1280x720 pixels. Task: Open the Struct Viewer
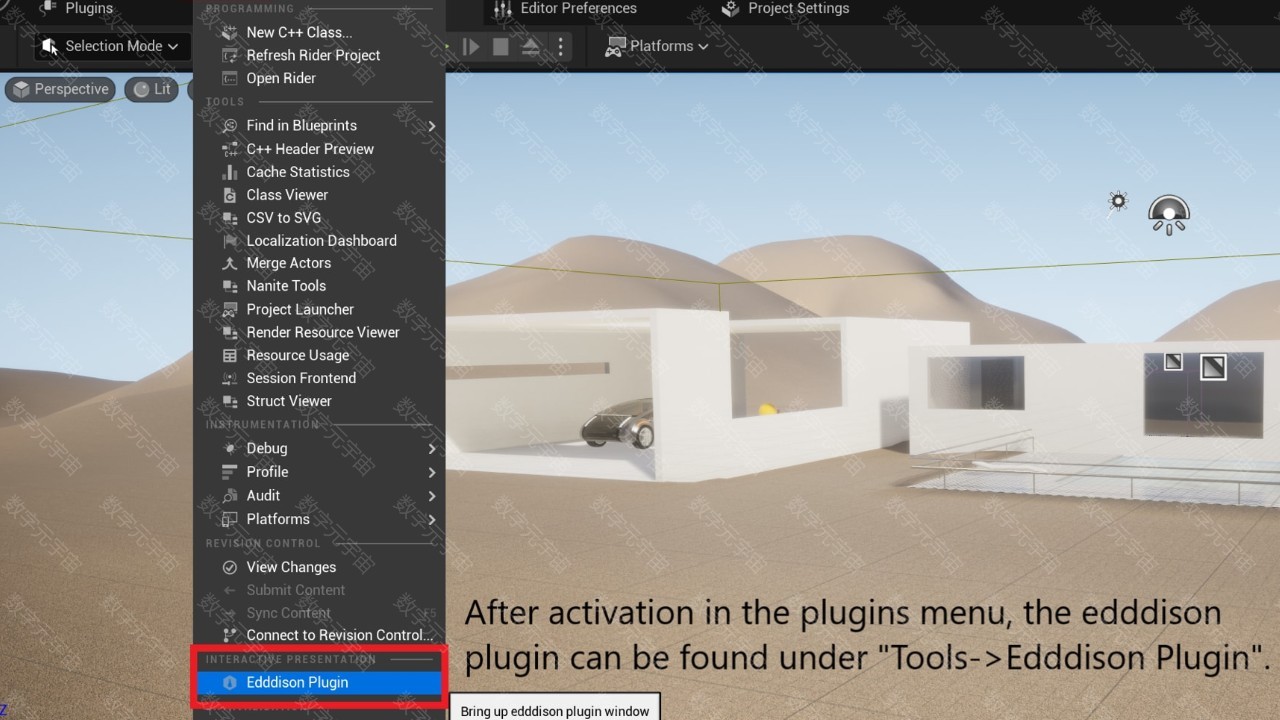pos(318,401)
